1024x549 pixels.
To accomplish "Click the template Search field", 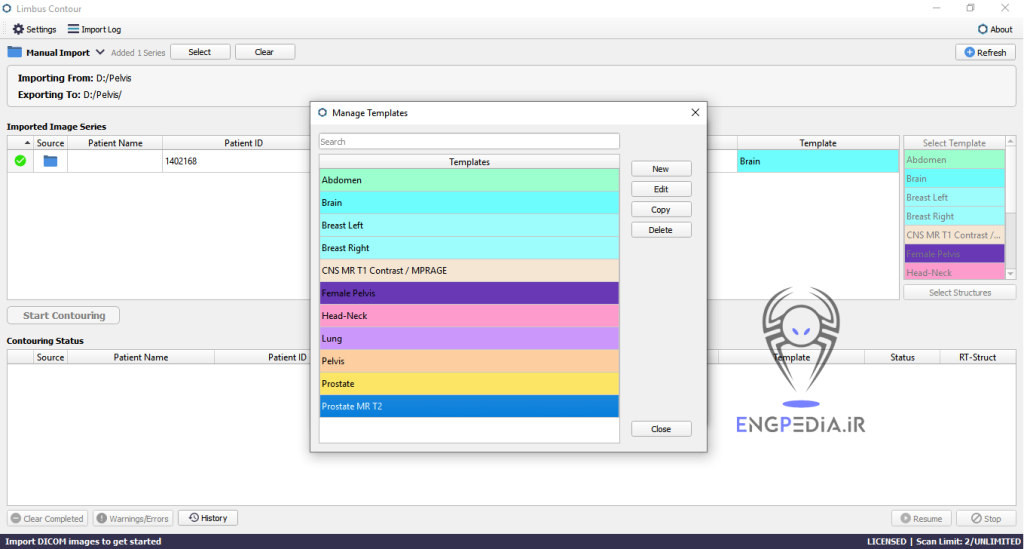I will tap(469, 142).
